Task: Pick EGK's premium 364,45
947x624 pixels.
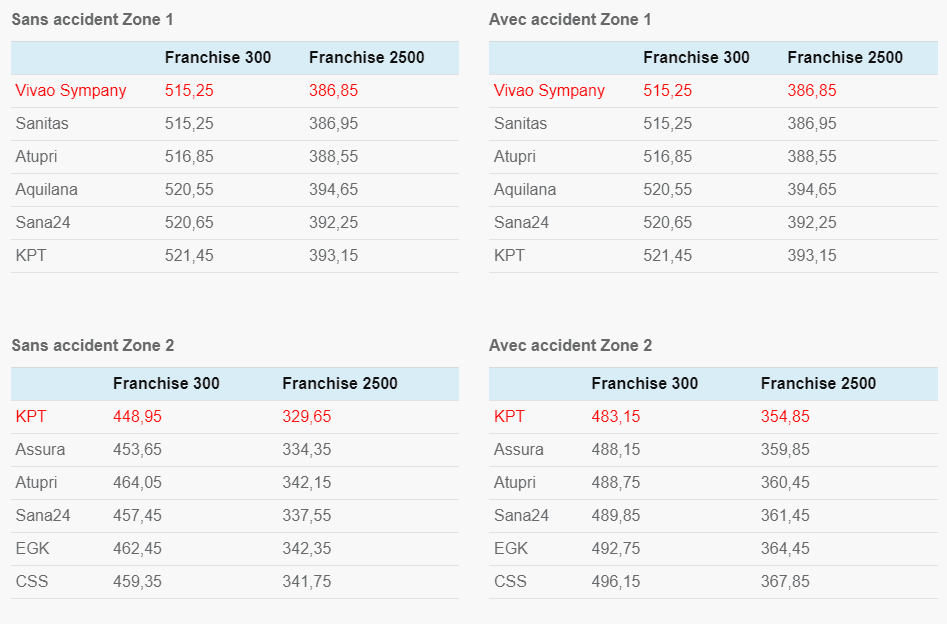Action: pyautogui.click(x=785, y=548)
